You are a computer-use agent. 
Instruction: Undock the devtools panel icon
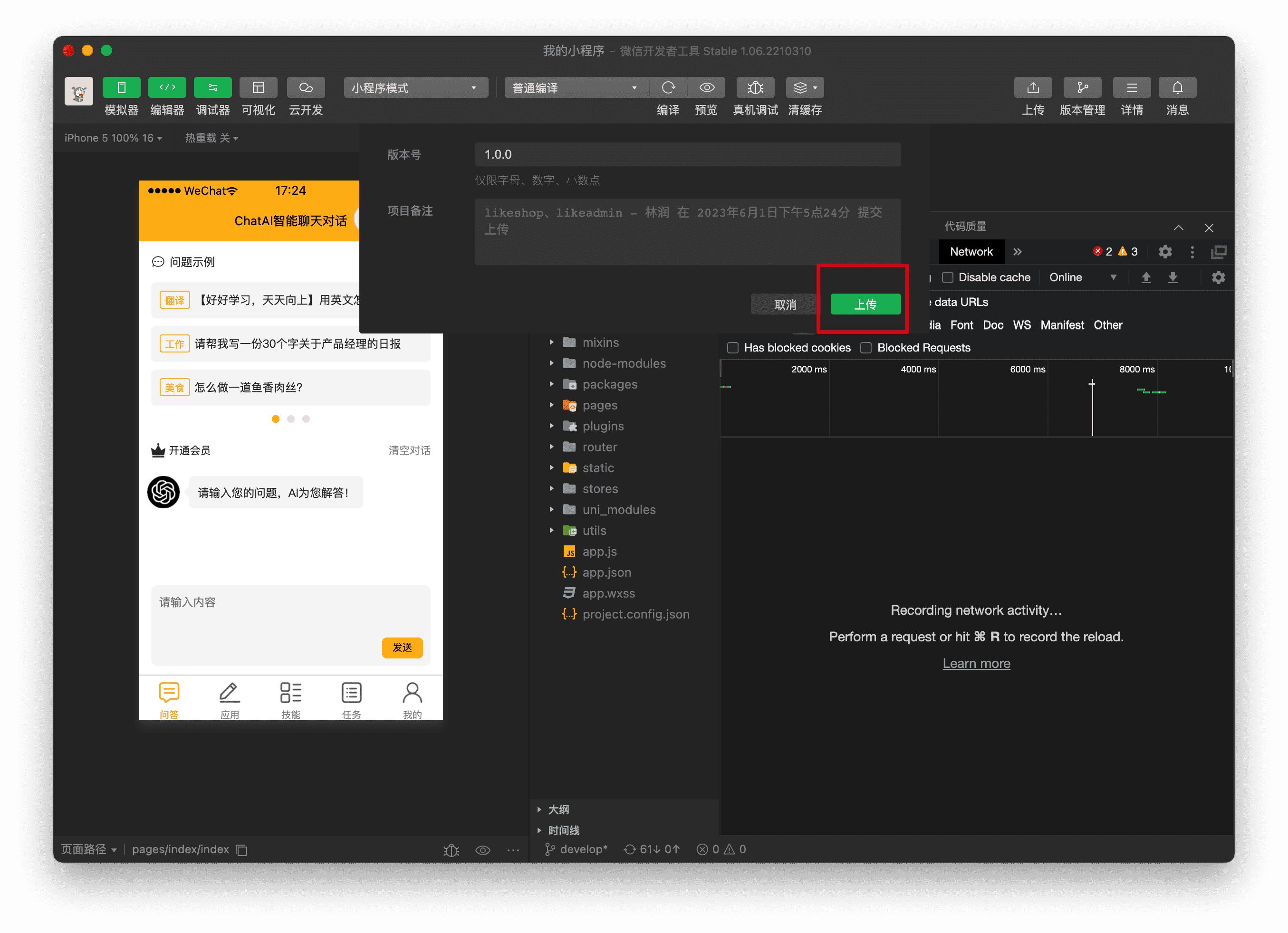[1219, 251]
